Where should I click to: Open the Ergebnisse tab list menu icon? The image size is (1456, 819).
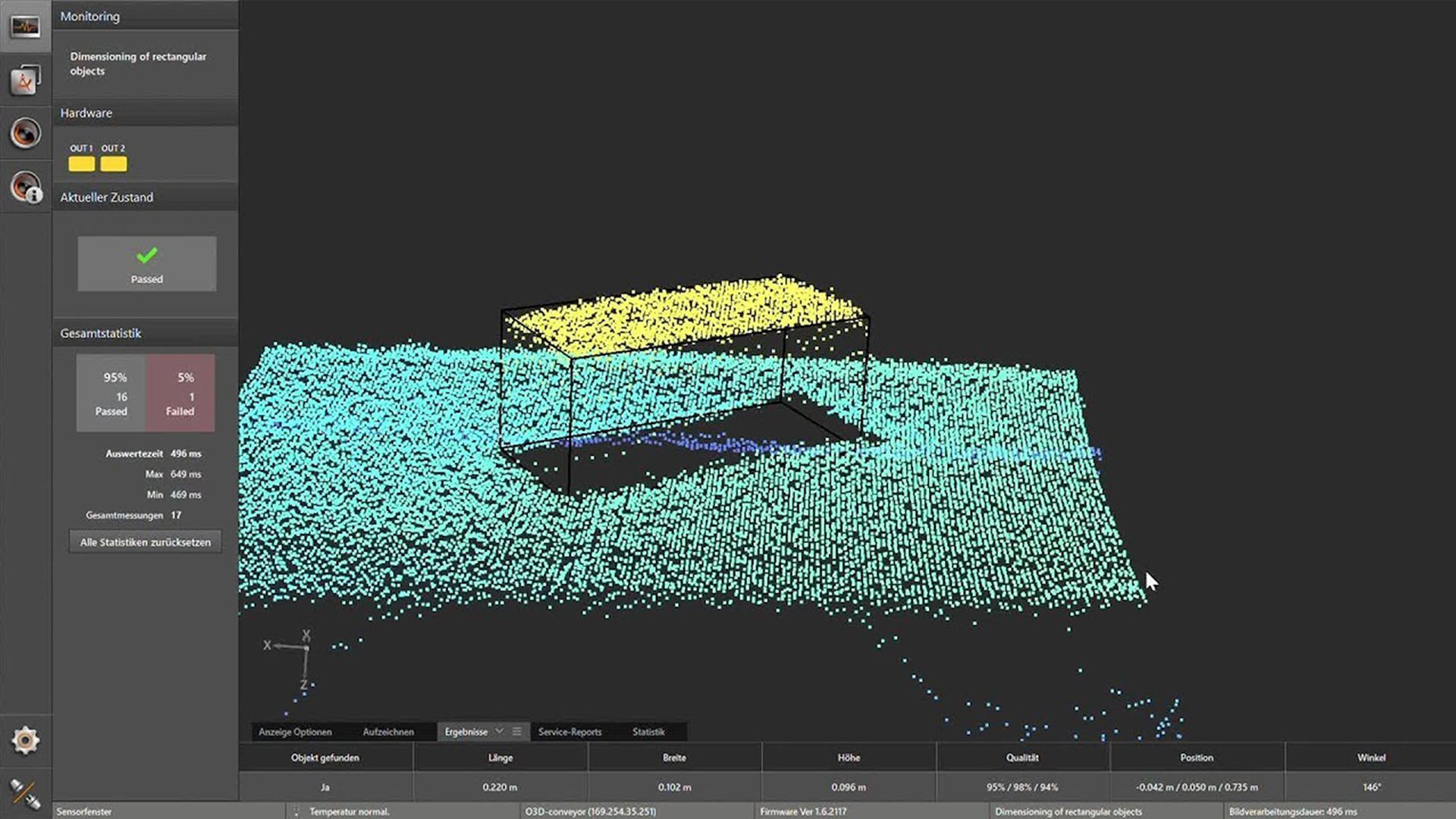[517, 731]
